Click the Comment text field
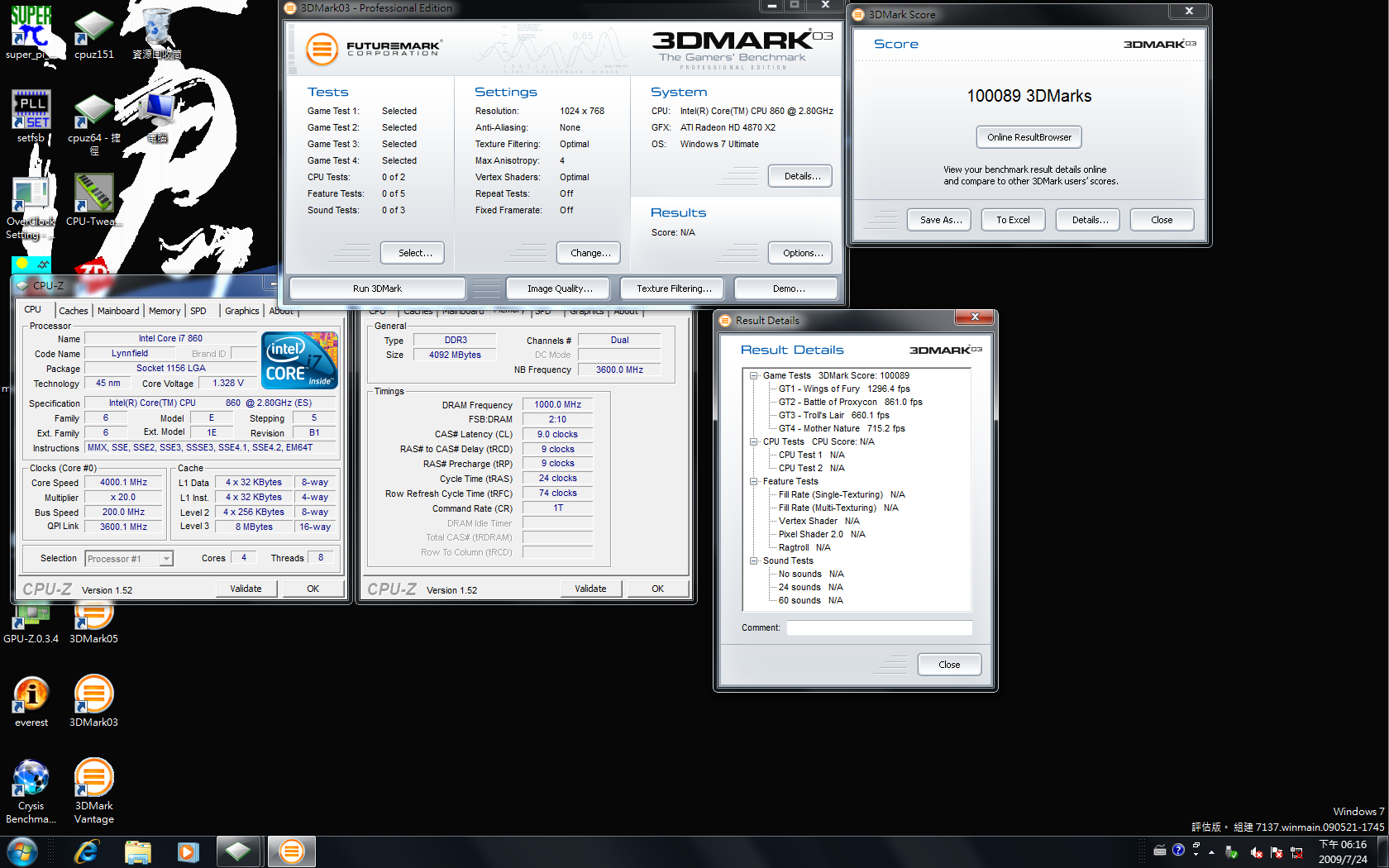The image size is (1389, 868). point(878,627)
